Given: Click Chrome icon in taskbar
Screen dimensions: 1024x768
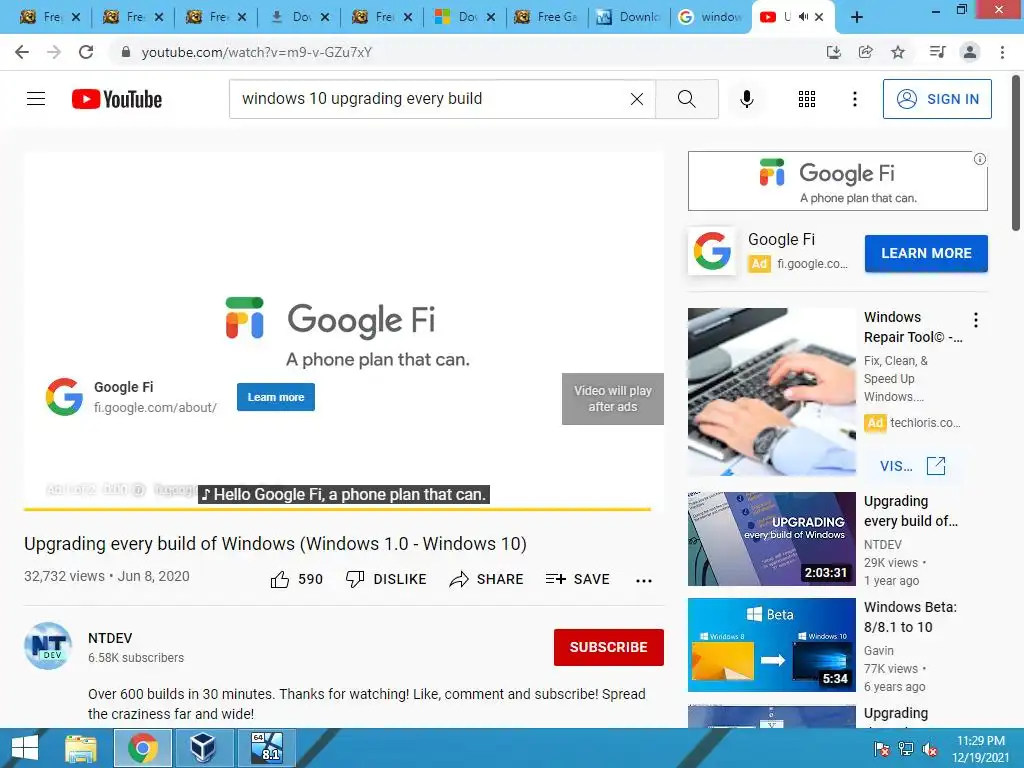Looking at the screenshot, I should point(142,748).
